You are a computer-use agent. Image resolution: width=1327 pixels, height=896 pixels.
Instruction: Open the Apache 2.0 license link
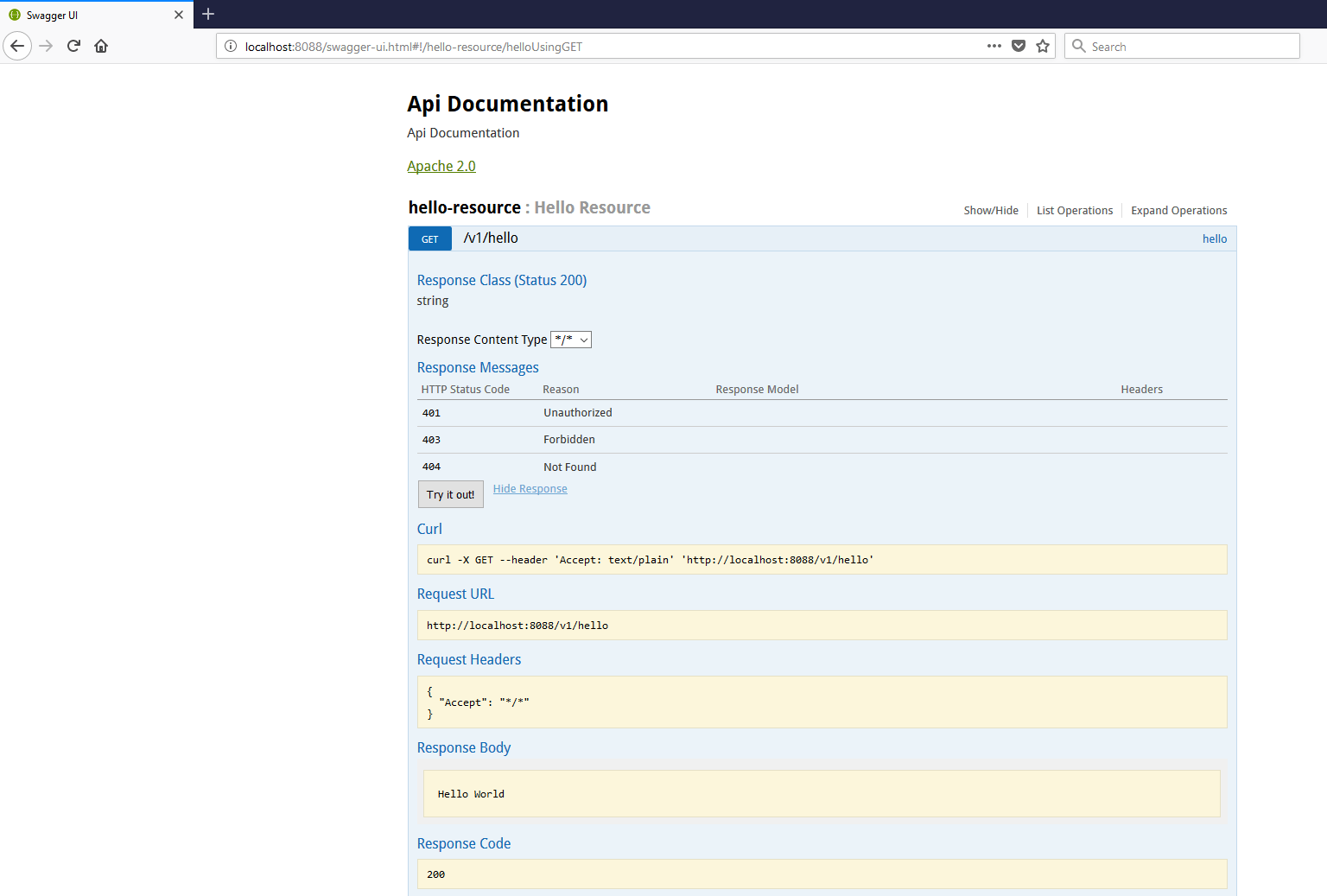(441, 165)
